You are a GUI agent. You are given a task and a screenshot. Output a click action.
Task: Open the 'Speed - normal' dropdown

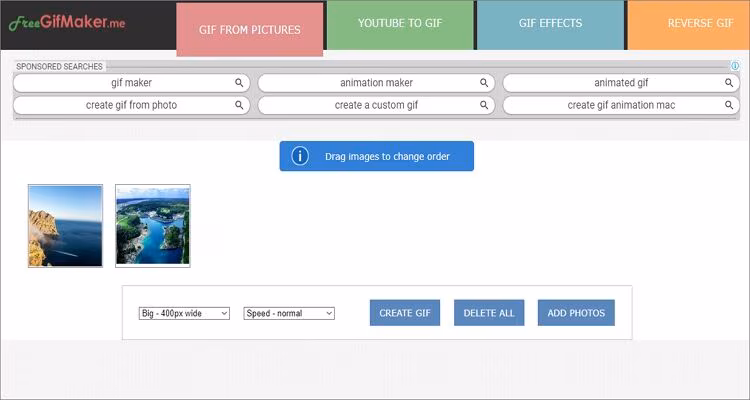289,313
